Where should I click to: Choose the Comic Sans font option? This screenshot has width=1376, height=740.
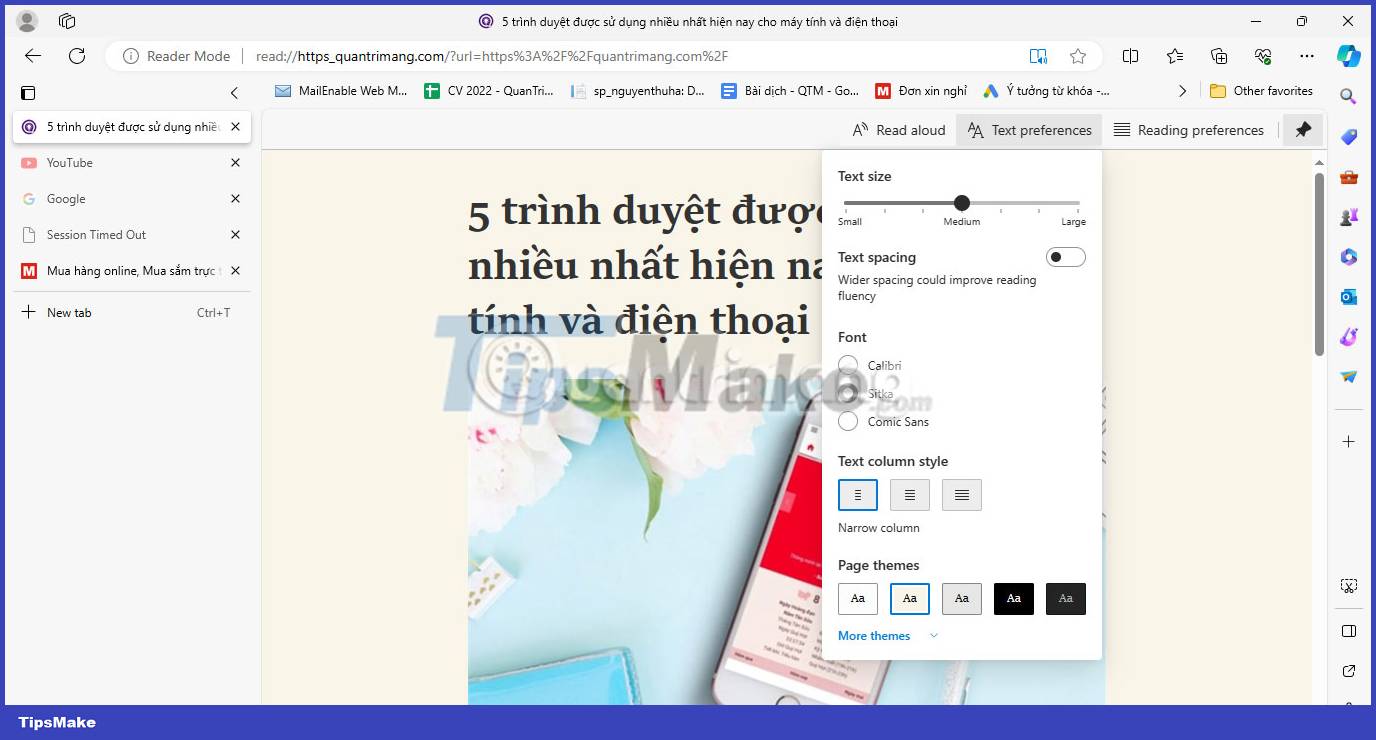pos(847,421)
